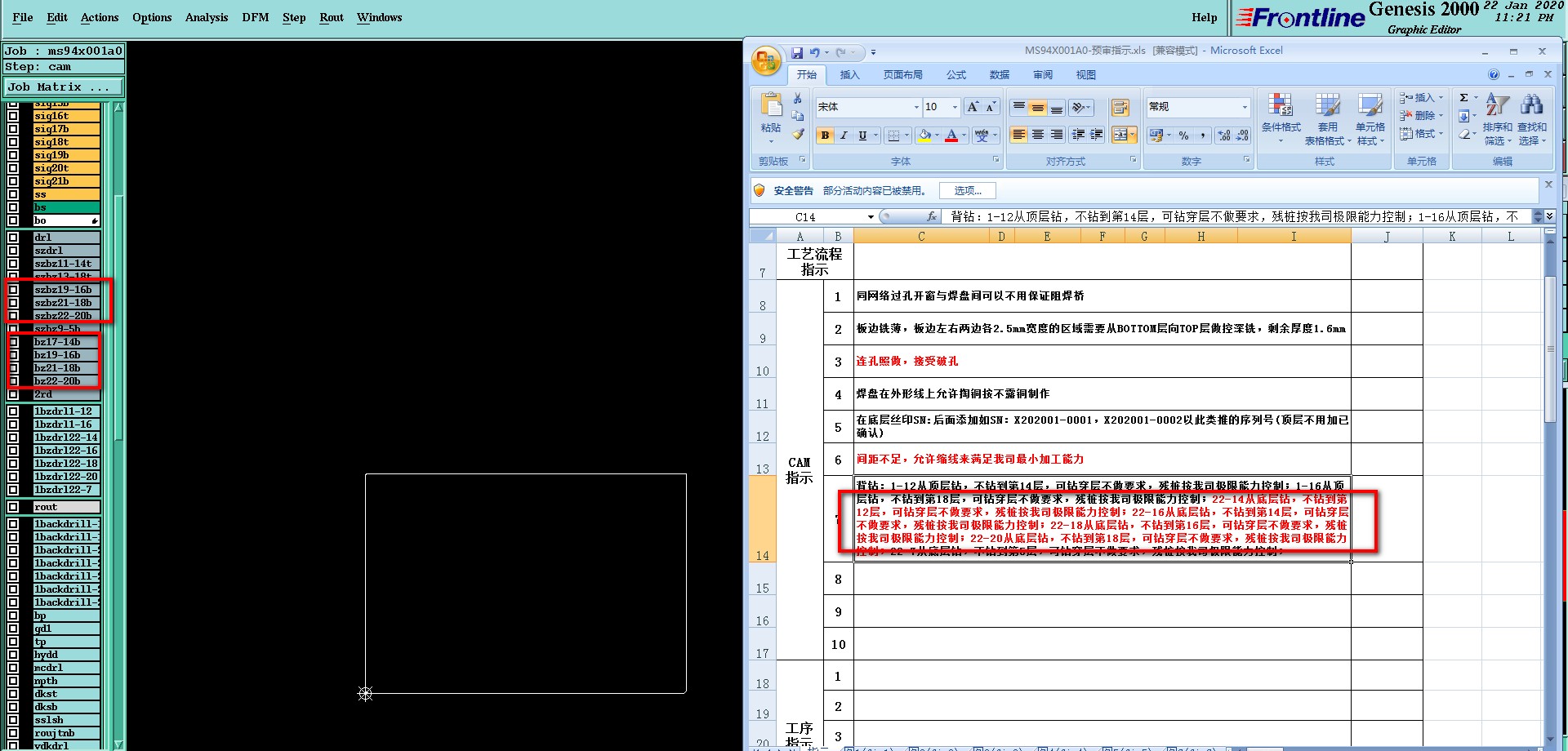Click the text orientation icon
The height and width of the screenshot is (751, 1568).
(1078, 107)
